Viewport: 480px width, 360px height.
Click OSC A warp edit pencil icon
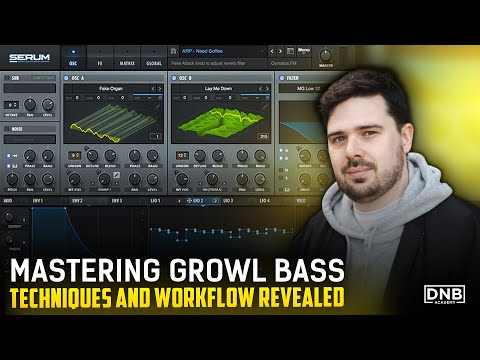(x=116, y=175)
